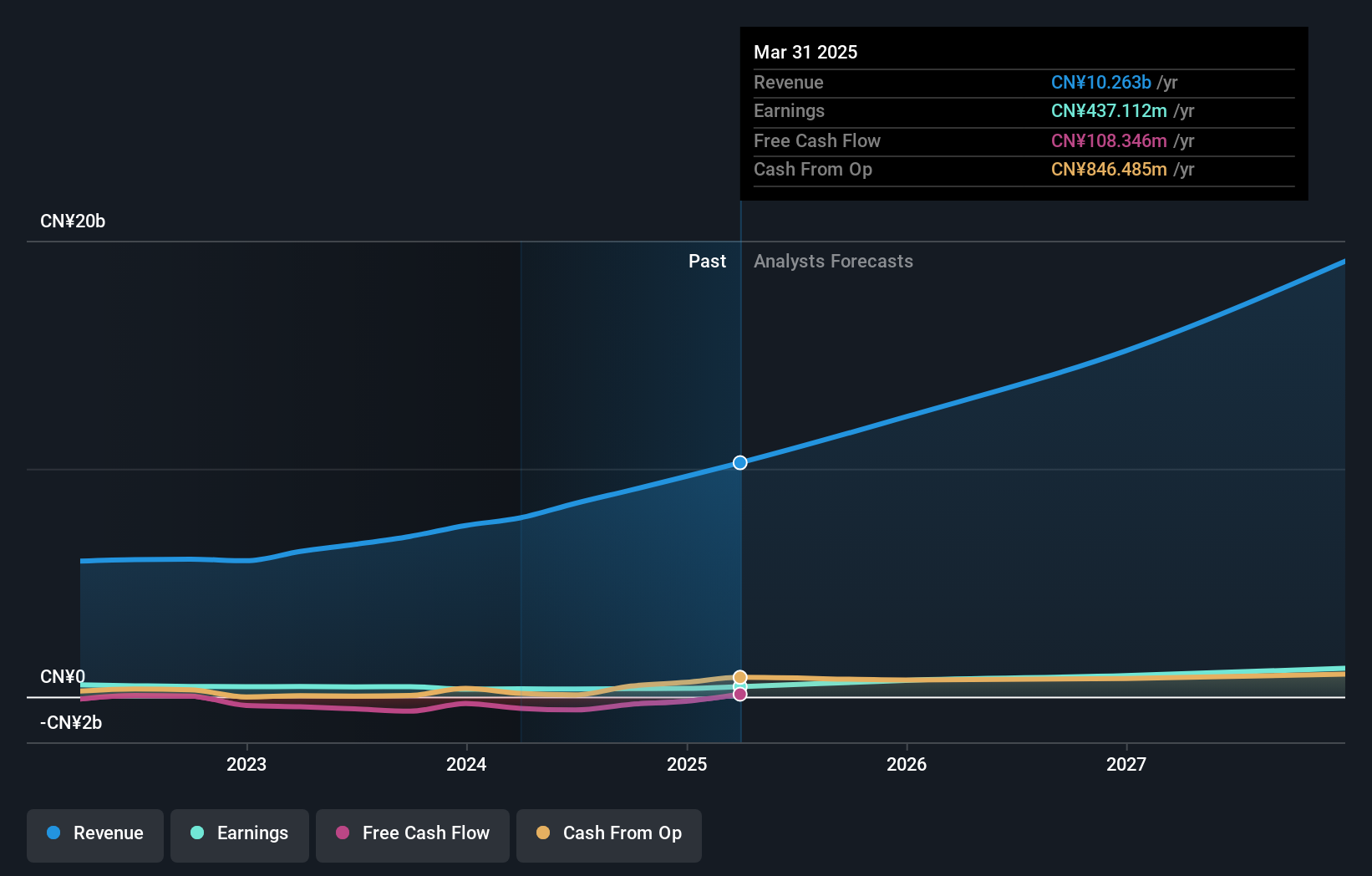Click the 2025 x-axis label

[687, 764]
